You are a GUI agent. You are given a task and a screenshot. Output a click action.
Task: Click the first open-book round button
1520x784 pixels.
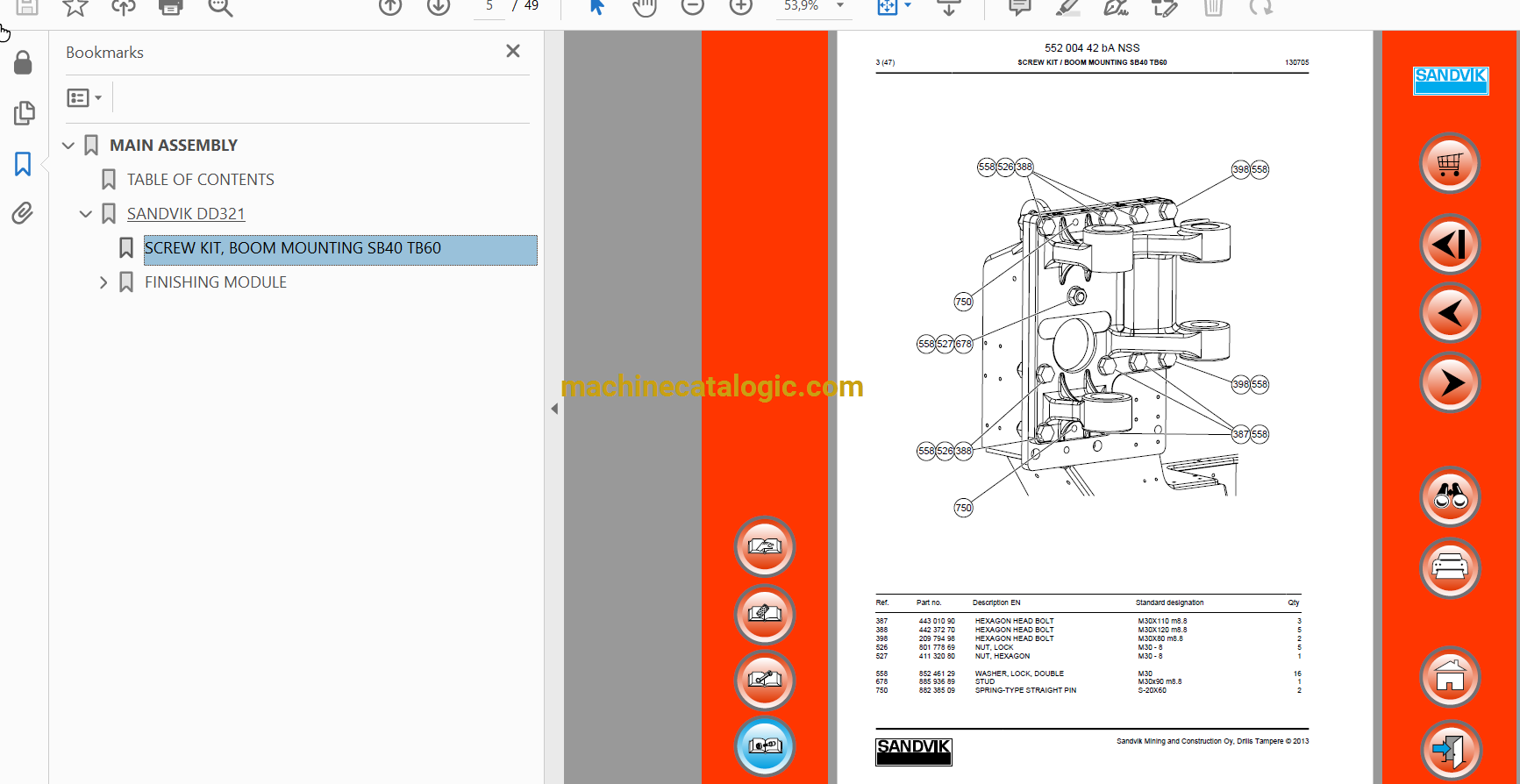[x=765, y=546]
